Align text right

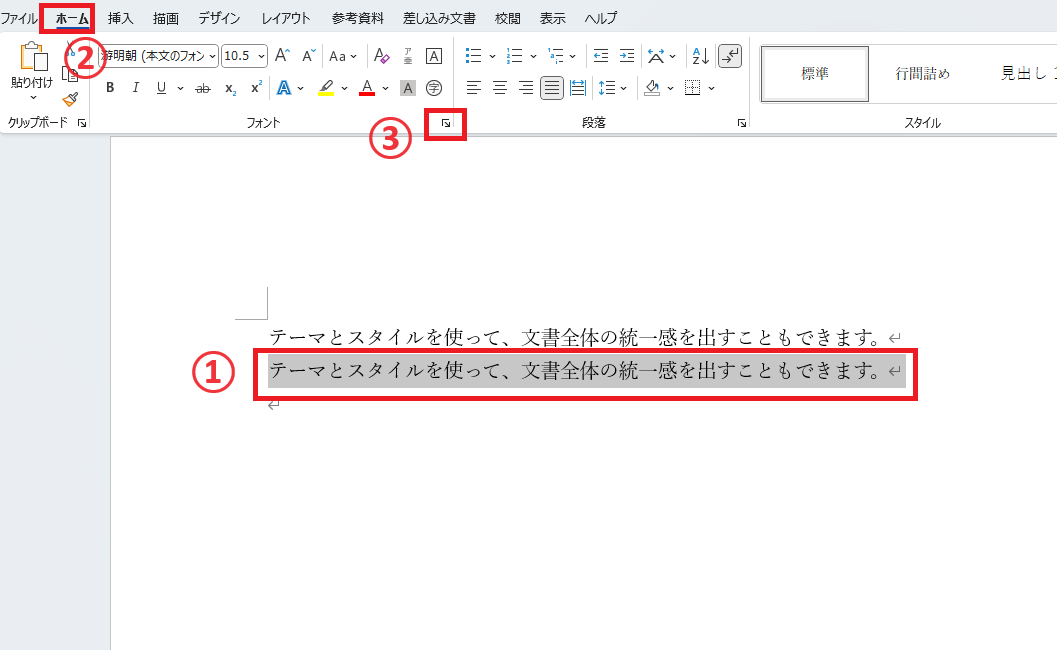point(526,88)
